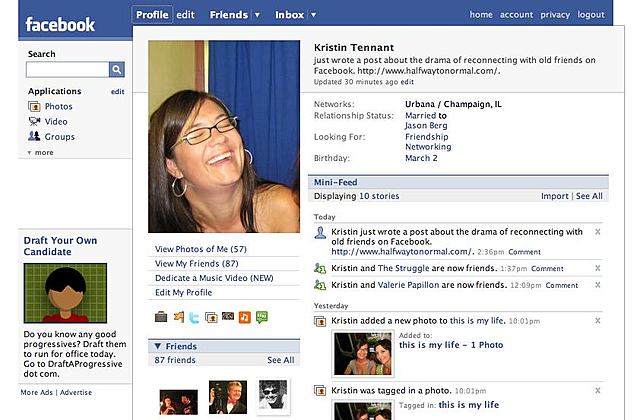Open privacy in the top navigation
640x420 pixels.
[555, 15]
